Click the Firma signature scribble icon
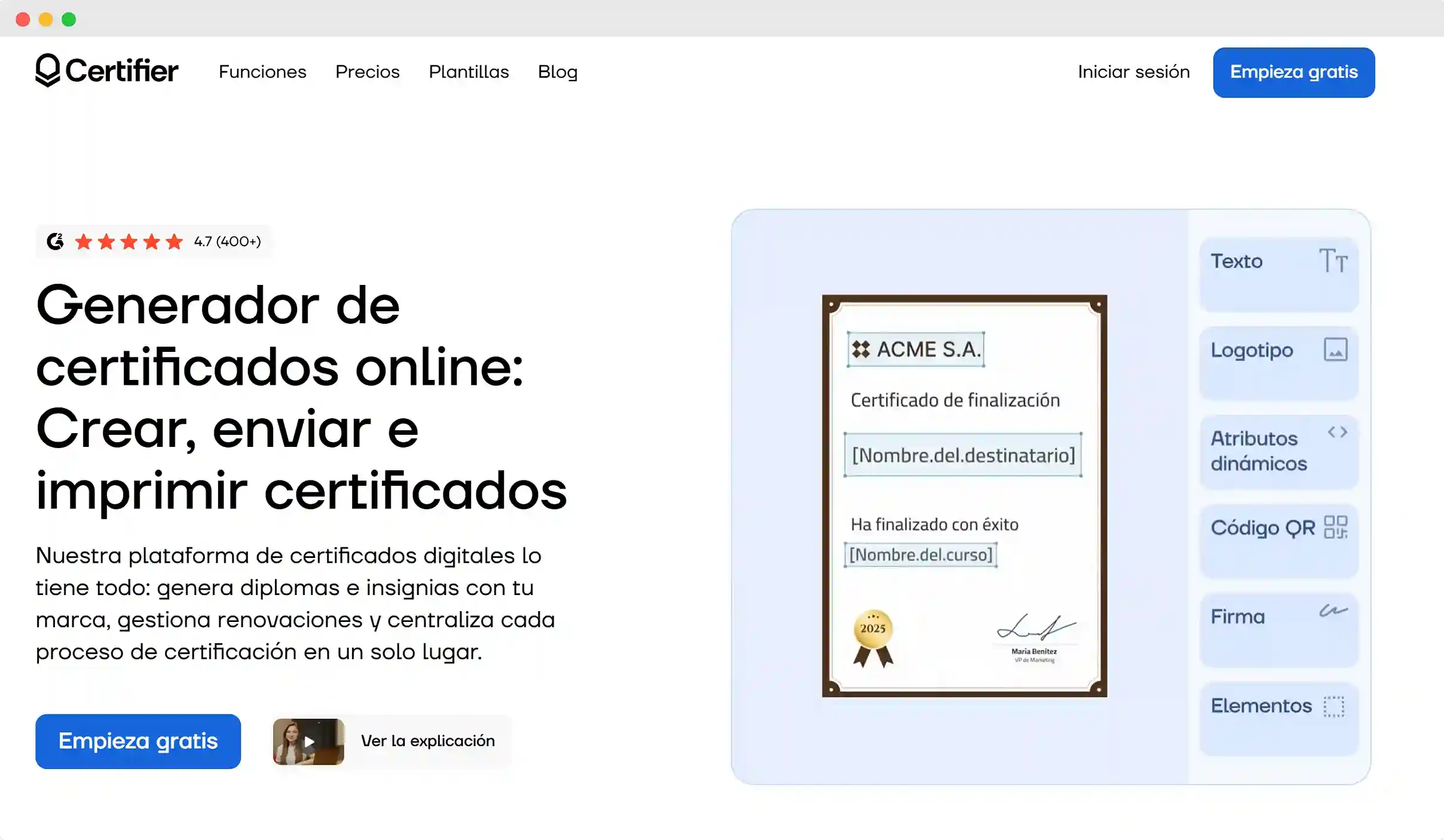 tap(1333, 611)
